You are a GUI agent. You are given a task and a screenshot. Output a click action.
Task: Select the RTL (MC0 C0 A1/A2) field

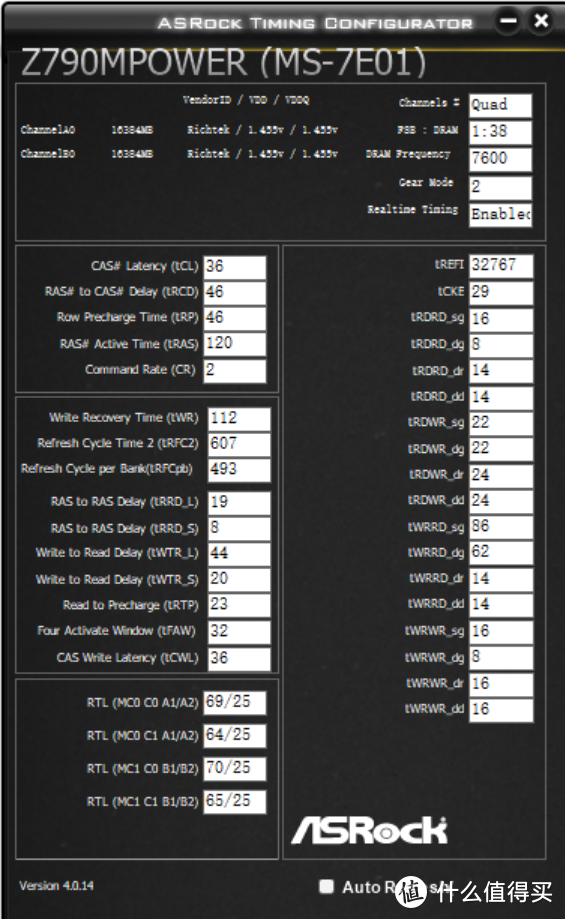point(235,702)
